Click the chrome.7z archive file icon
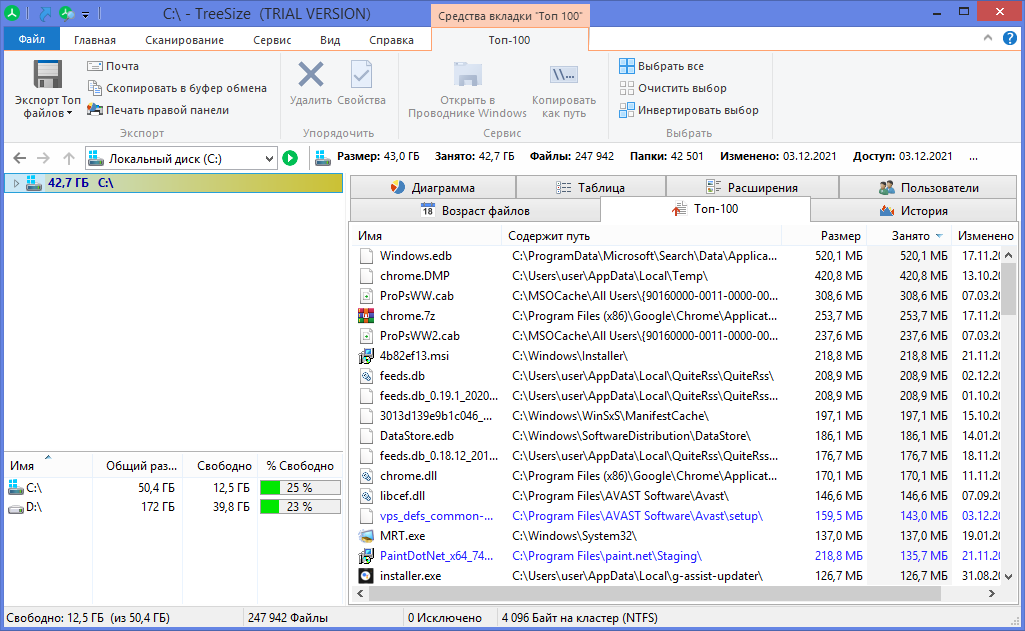 pyautogui.click(x=366, y=316)
